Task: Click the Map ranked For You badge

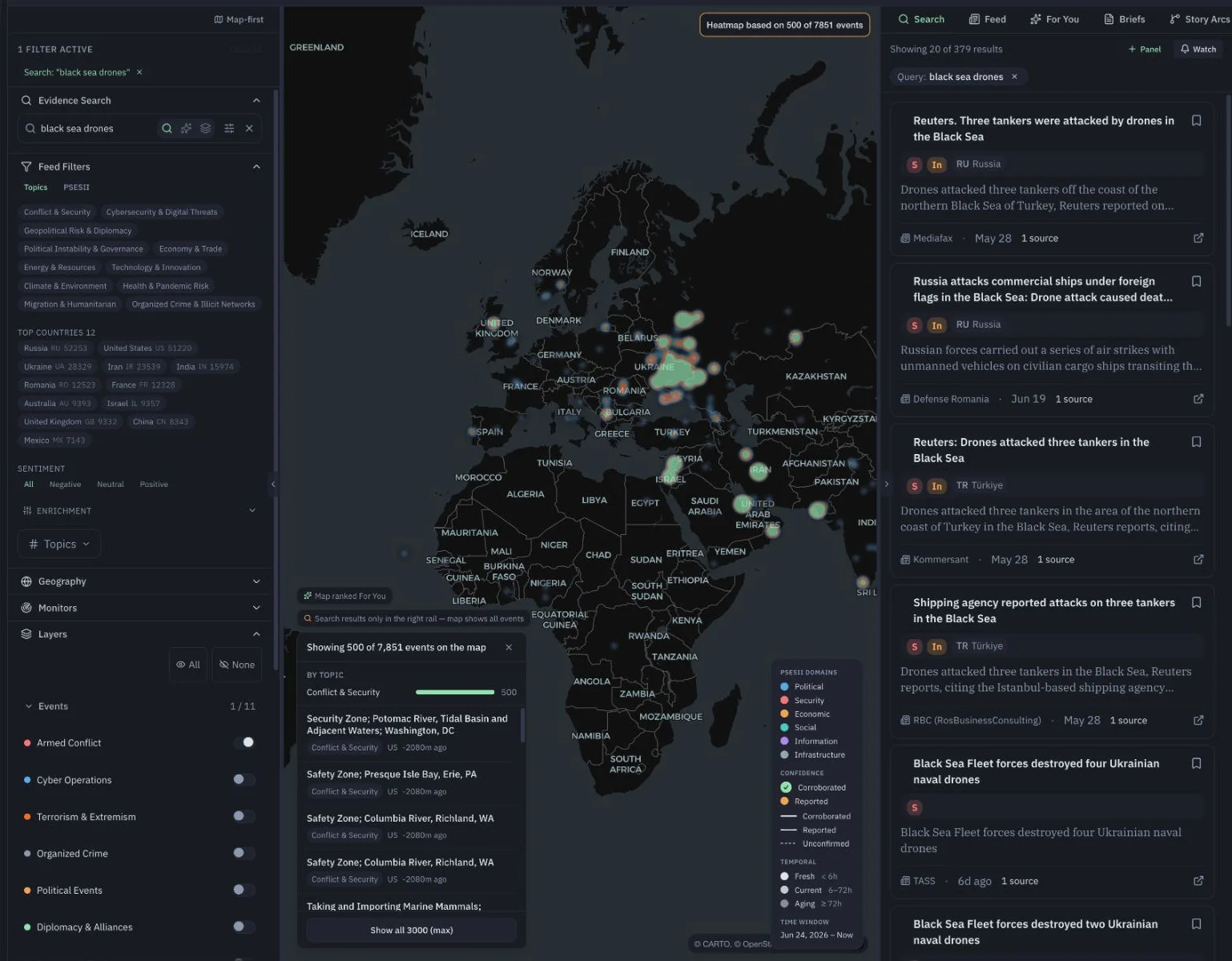Action: pos(344,596)
